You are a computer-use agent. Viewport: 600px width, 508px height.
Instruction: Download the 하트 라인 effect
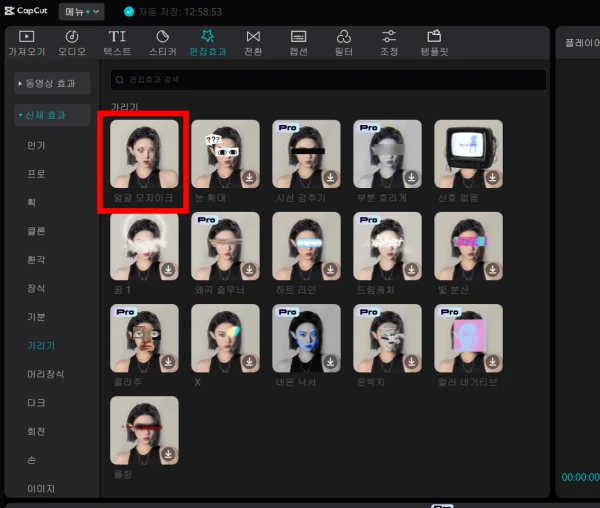pyautogui.click(x=330, y=270)
